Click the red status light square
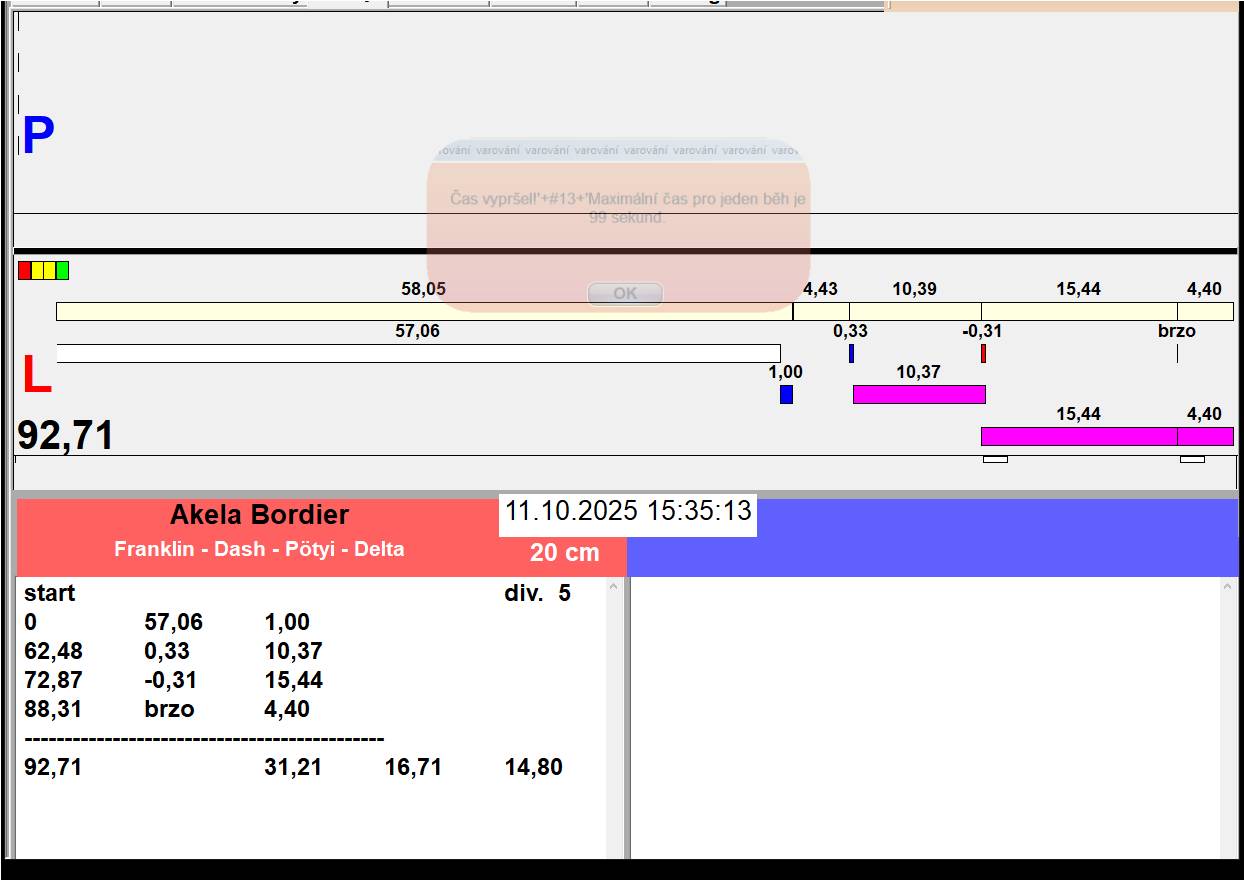Viewport: 1244px width, 880px height. [x=25, y=270]
